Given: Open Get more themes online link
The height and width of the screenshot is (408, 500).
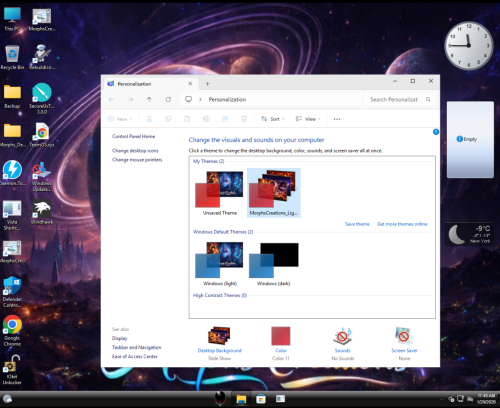Looking at the screenshot, I should click(x=402, y=224).
